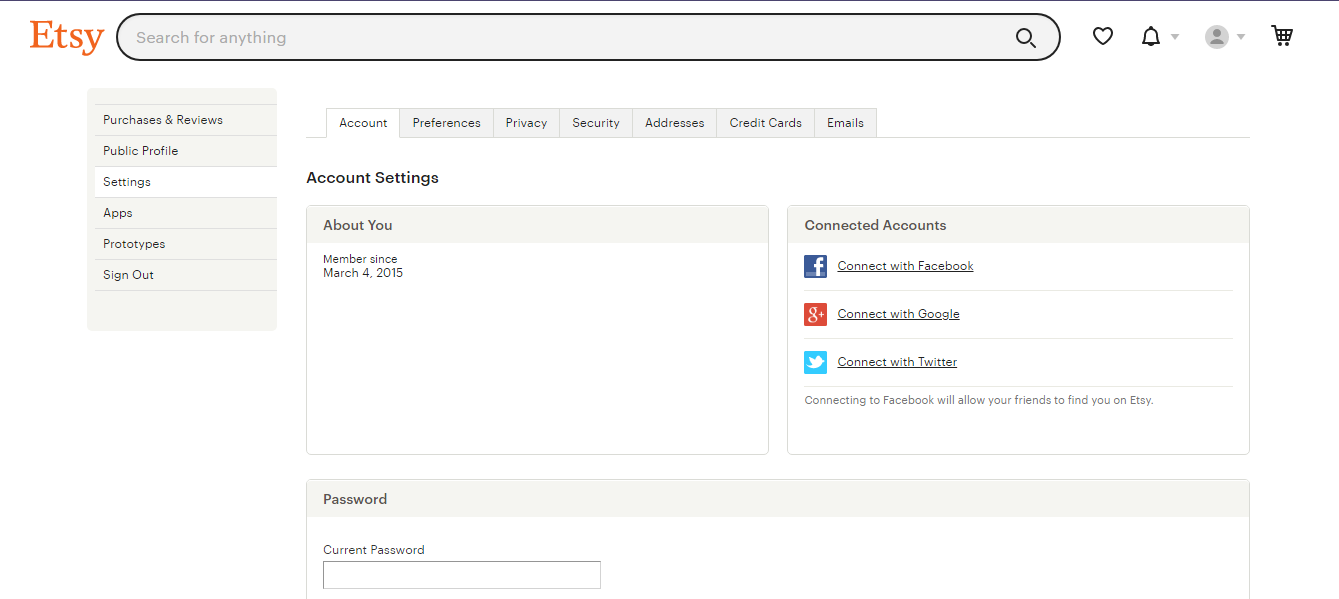Image resolution: width=1339 pixels, height=599 pixels.
Task: Click the Twitter bird icon
Action: 815,362
